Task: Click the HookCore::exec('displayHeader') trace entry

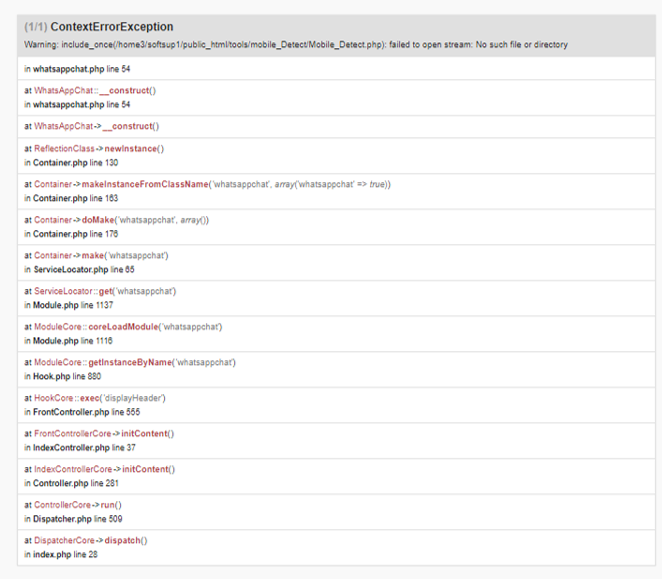Action: 336,405
